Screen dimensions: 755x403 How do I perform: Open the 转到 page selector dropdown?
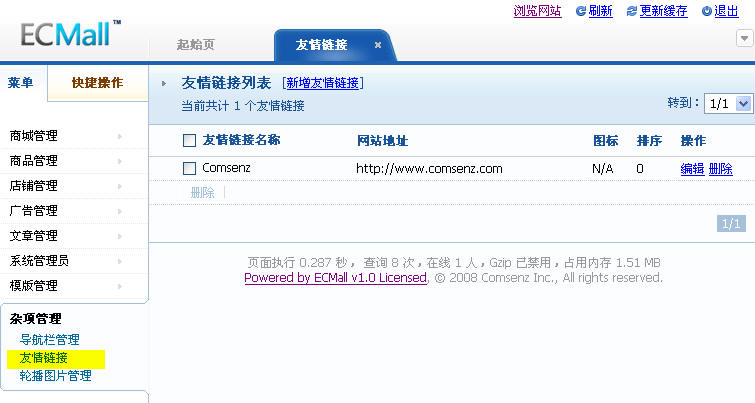(x=728, y=103)
